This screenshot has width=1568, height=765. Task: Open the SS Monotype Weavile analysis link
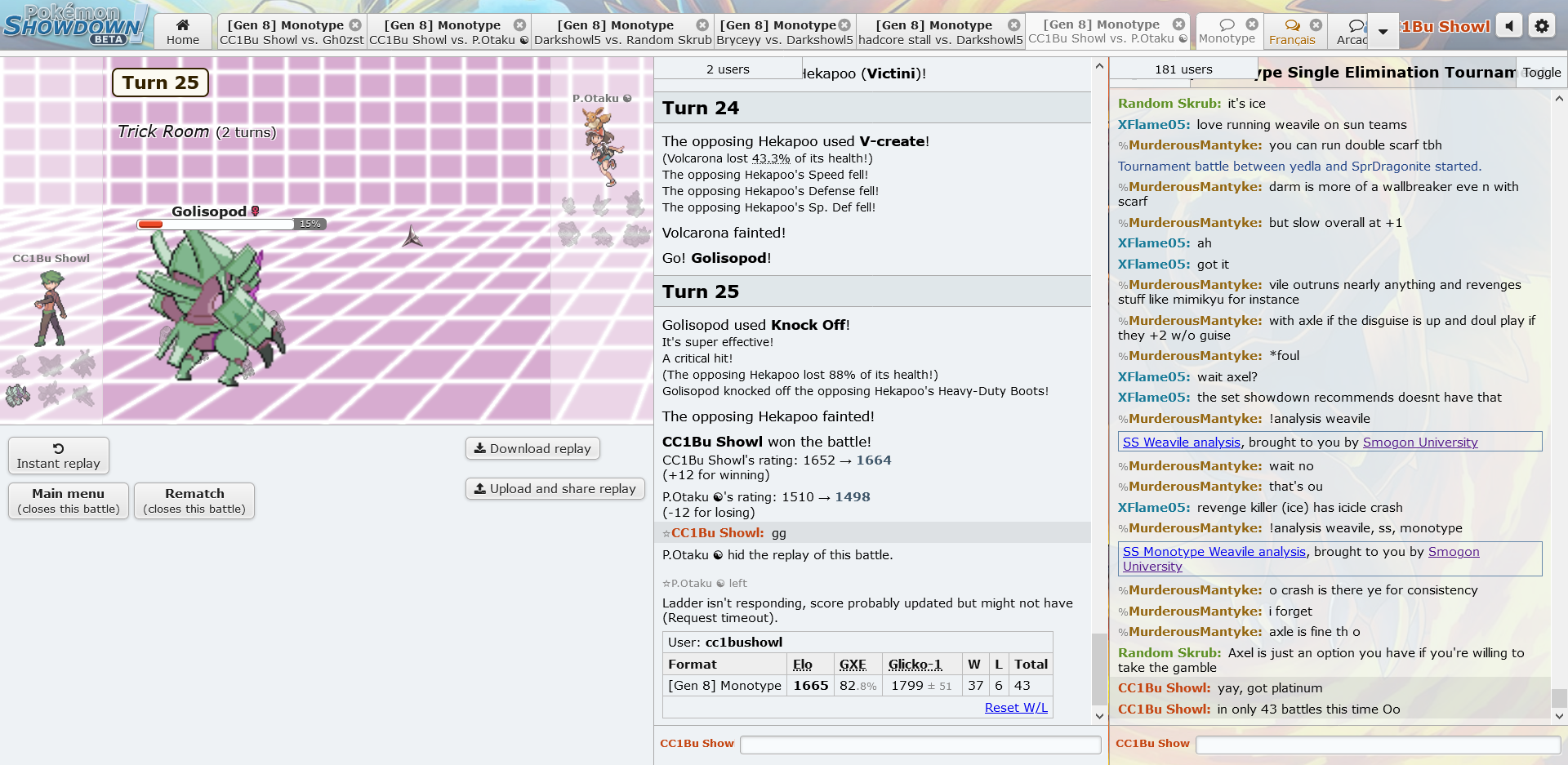click(1214, 551)
